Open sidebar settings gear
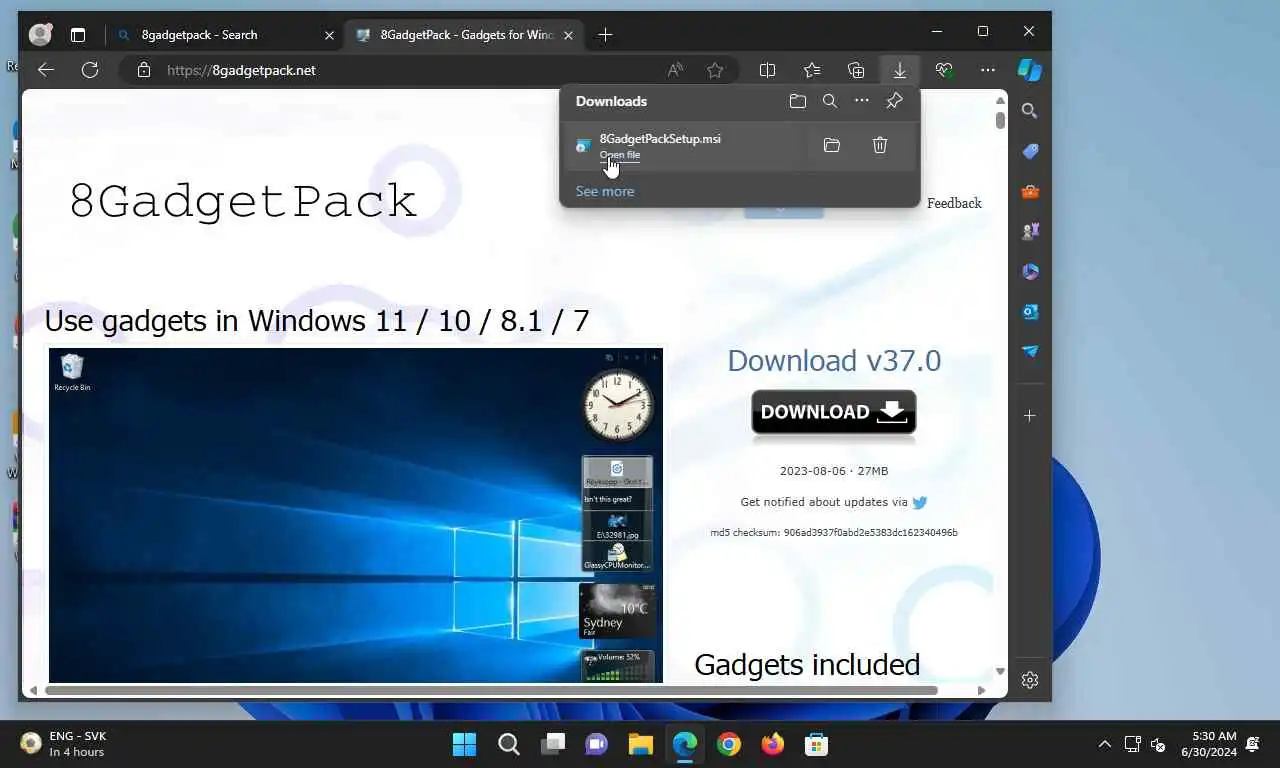Image resolution: width=1280 pixels, height=768 pixels. point(1030,680)
